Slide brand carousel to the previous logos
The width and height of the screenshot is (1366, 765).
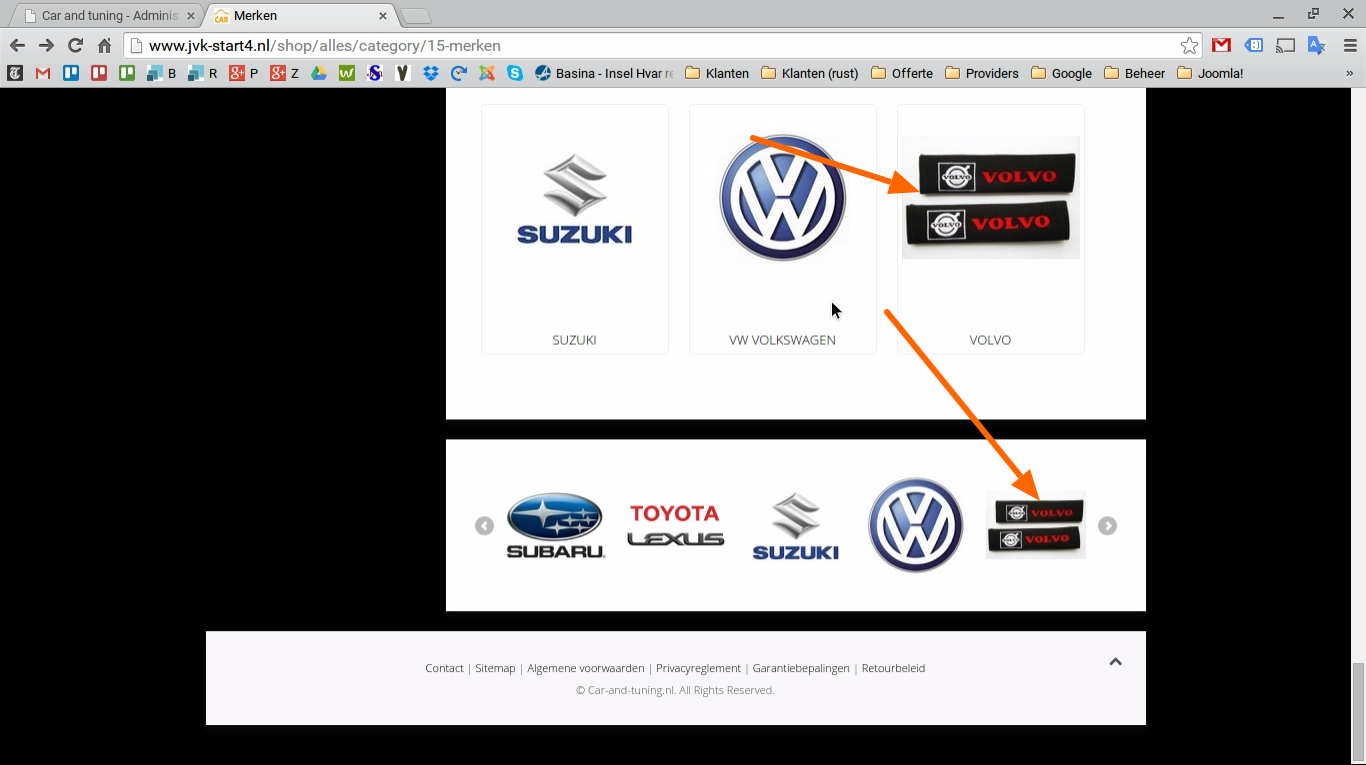pos(484,526)
